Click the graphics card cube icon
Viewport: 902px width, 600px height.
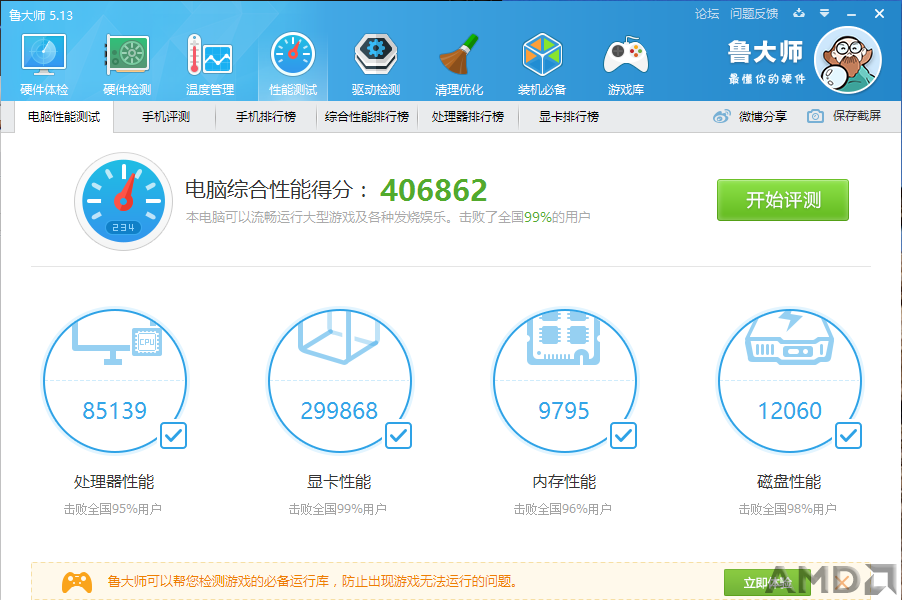[x=339, y=337]
